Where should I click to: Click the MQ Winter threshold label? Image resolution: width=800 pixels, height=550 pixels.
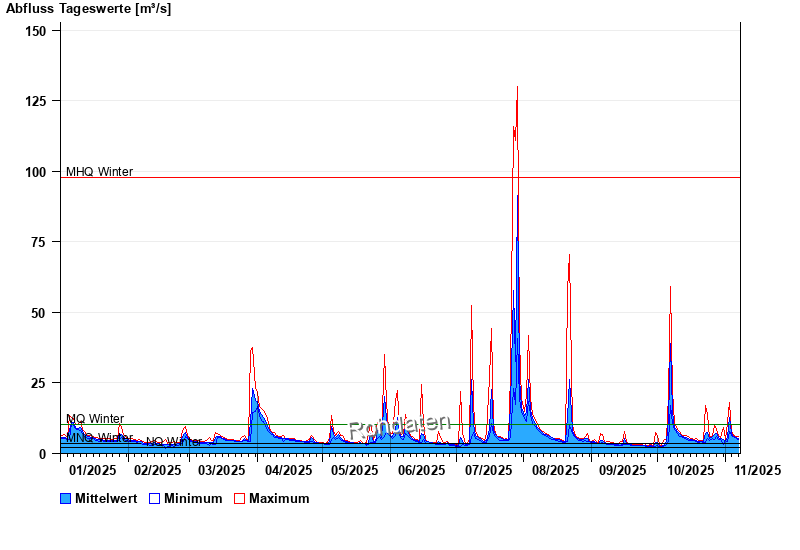click(x=95, y=418)
